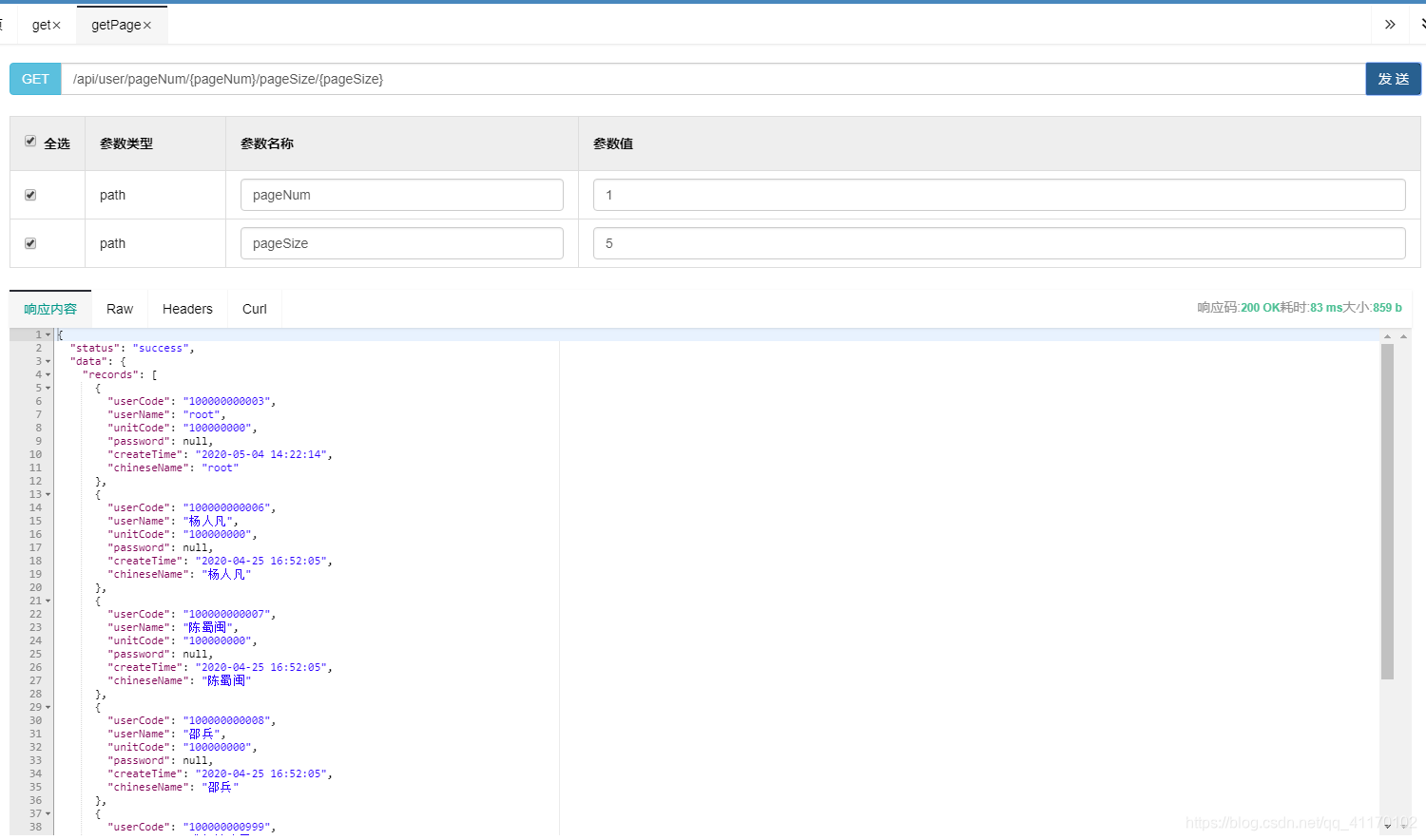The width and height of the screenshot is (1426, 840).
Task: Collapse the data object at line 3
Action: click(48, 361)
